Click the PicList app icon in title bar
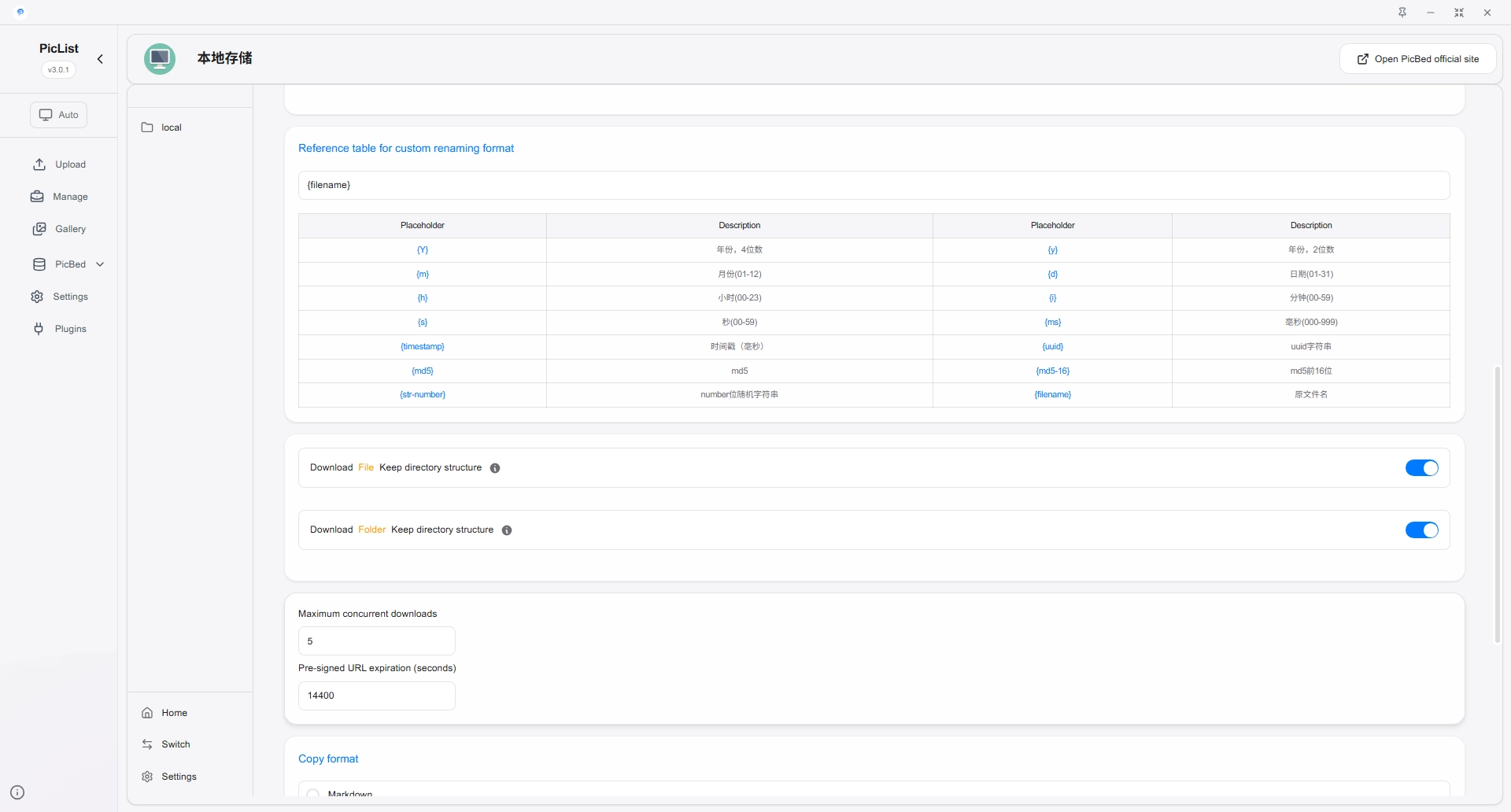This screenshot has height=812, width=1511. [x=20, y=12]
